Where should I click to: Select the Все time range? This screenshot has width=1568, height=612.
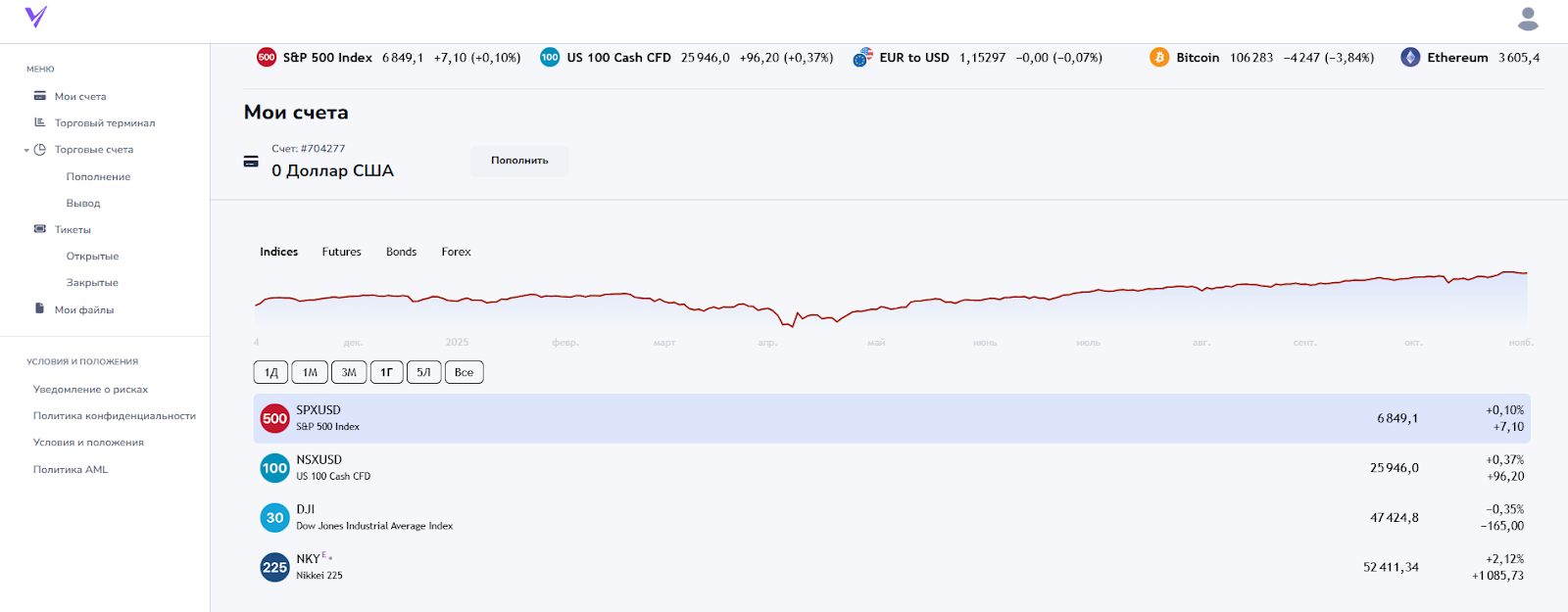[x=465, y=372]
